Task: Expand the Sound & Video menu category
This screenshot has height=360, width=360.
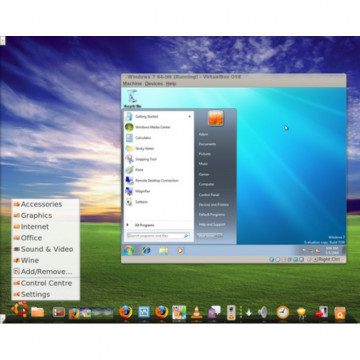Action: (45, 249)
